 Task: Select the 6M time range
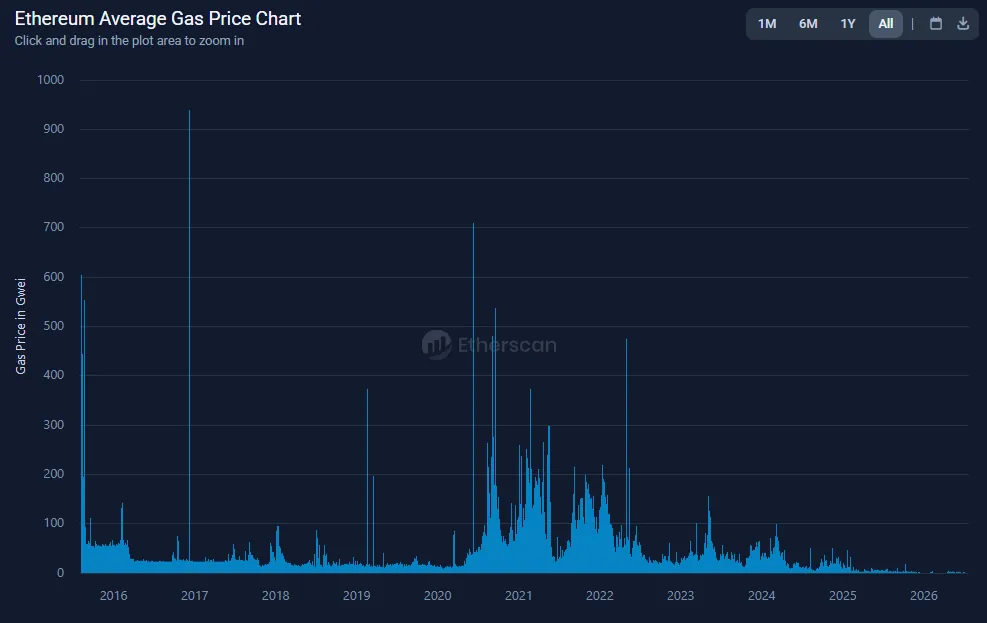[x=808, y=24]
